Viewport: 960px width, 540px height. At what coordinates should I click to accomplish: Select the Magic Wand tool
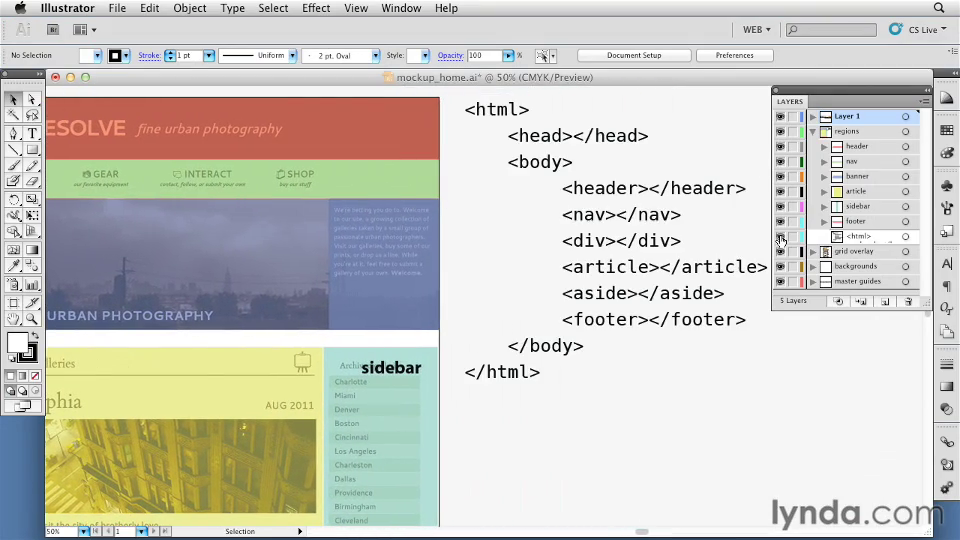point(13,115)
